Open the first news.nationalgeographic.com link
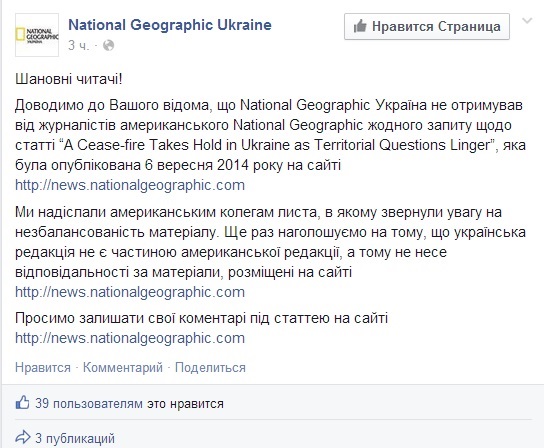Viewport: 544px width, 448px height. (130, 185)
